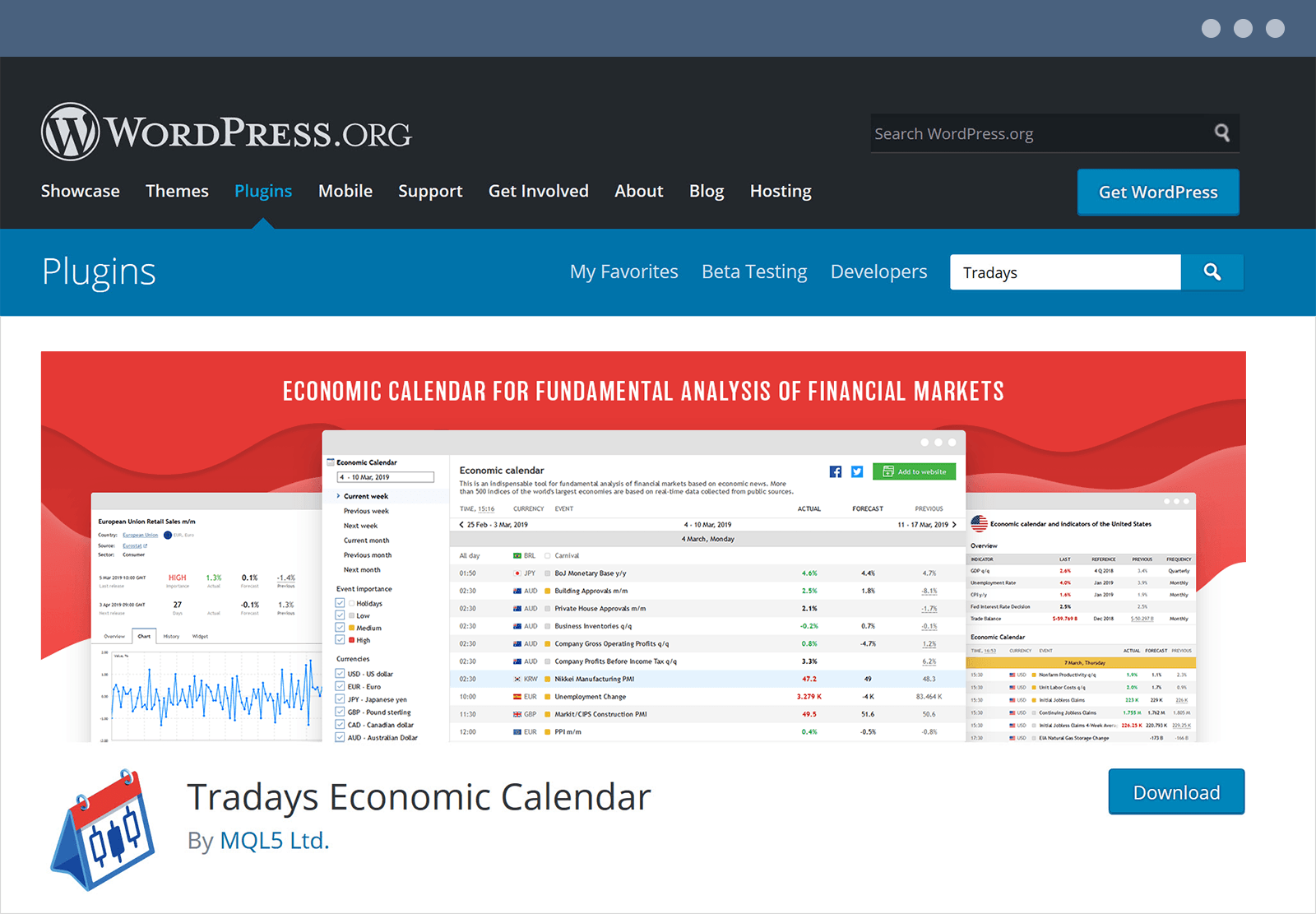Screen dimensions: 1316x914
Task: Advance to 11 - 17 Mar with right arrow
Action: tap(956, 524)
